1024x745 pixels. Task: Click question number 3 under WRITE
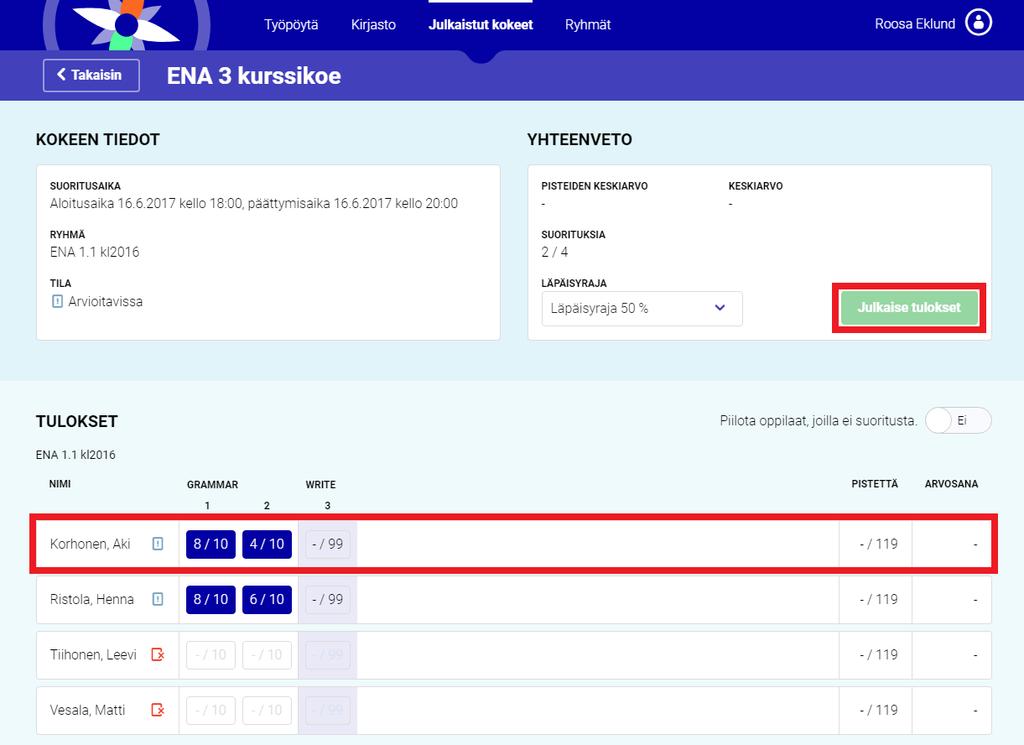(327, 505)
